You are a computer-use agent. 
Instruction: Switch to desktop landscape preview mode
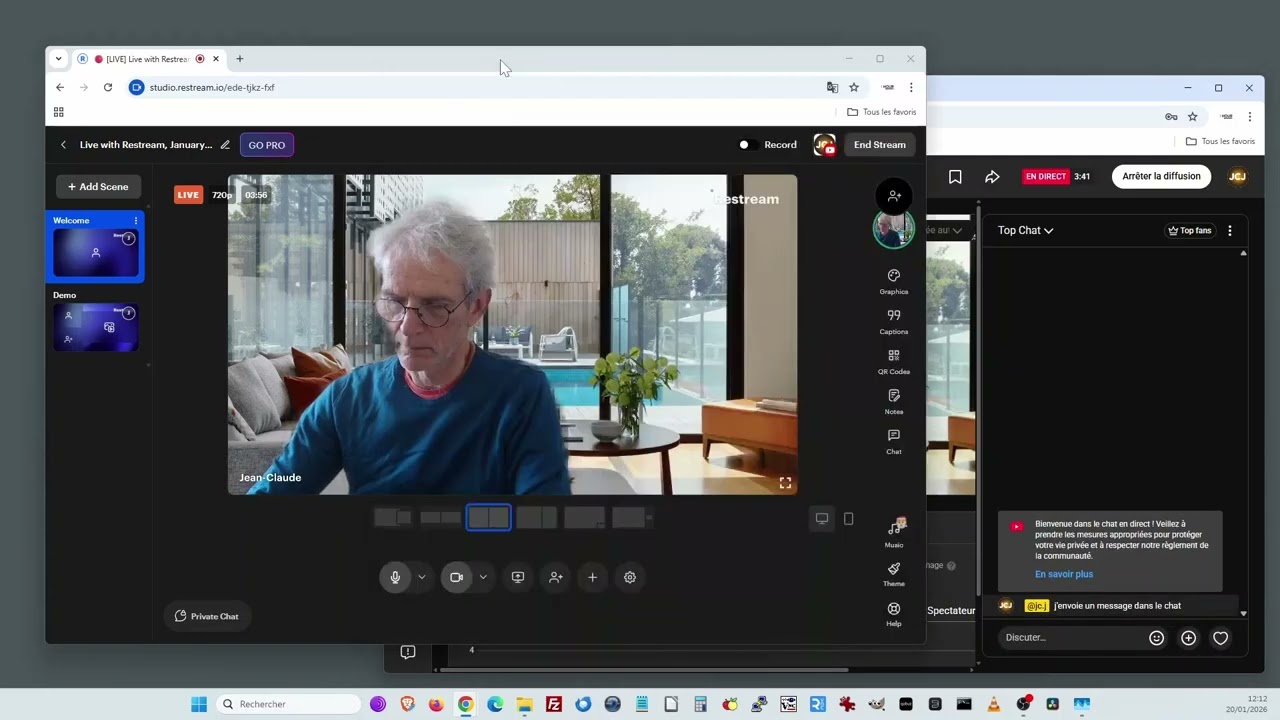[x=822, y=518]
